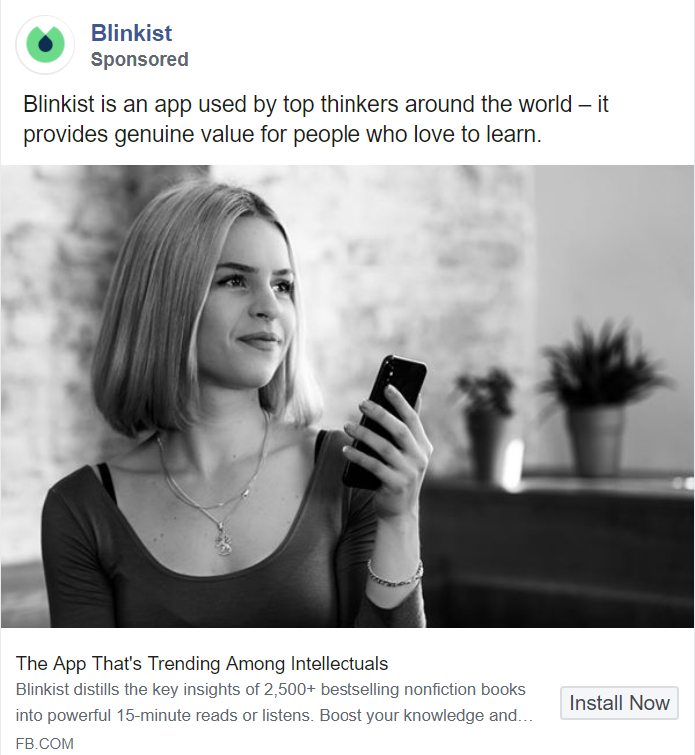Screen dimensions: 695x755
Task: Click the bracelet on the woman's wrist
Action: pos(395,575)
